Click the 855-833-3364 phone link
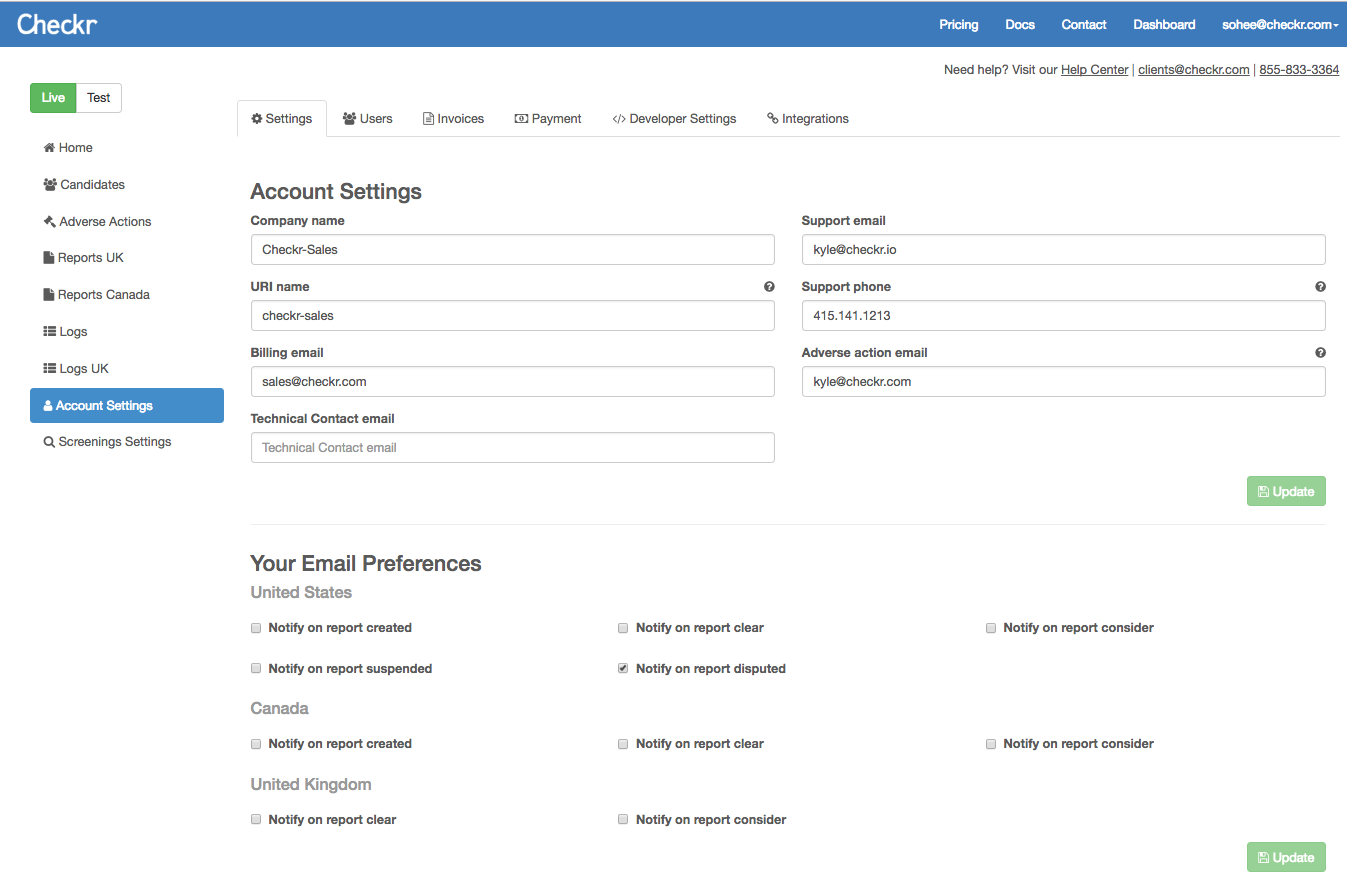Screen dimensions: 1347x883 1299,70
